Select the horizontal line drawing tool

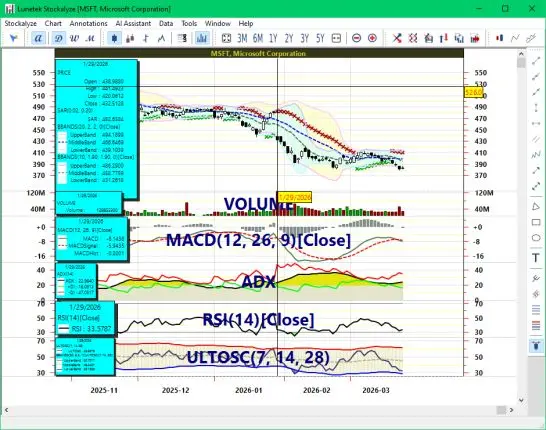536,123
